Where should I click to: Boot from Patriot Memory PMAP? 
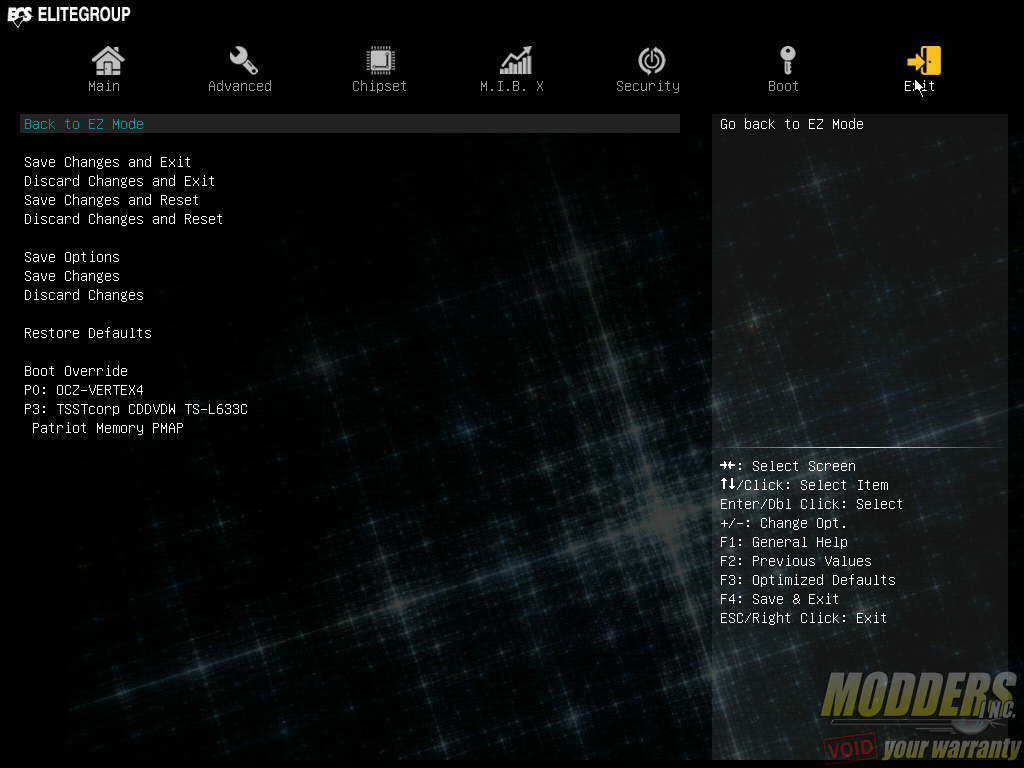108,428
